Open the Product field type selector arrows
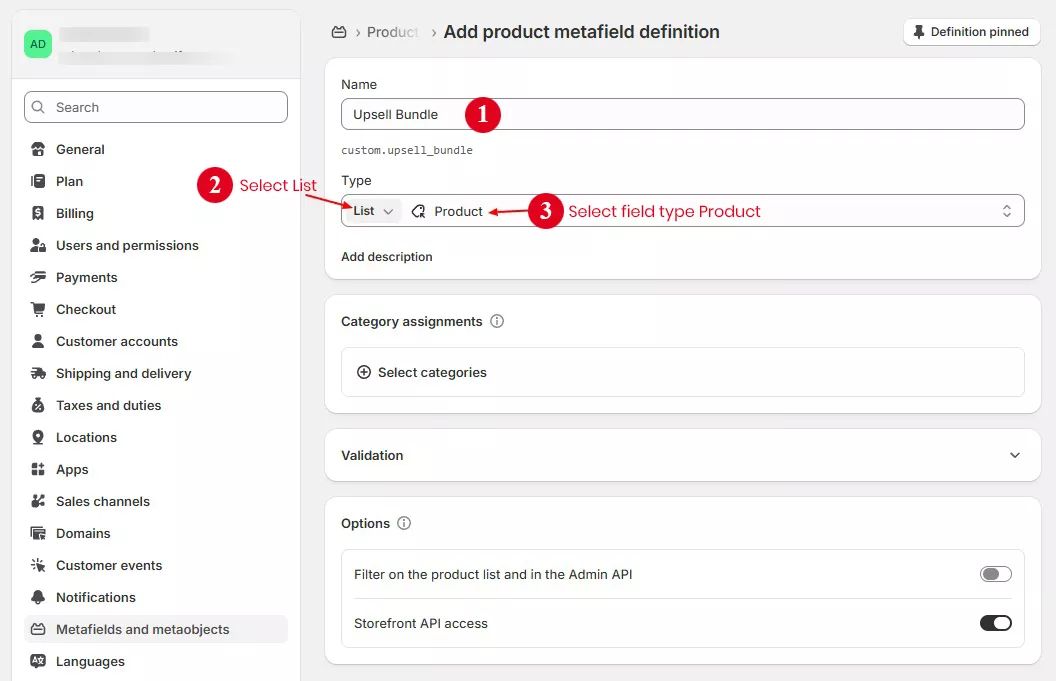1056x681 pixels. [1007, 211]
